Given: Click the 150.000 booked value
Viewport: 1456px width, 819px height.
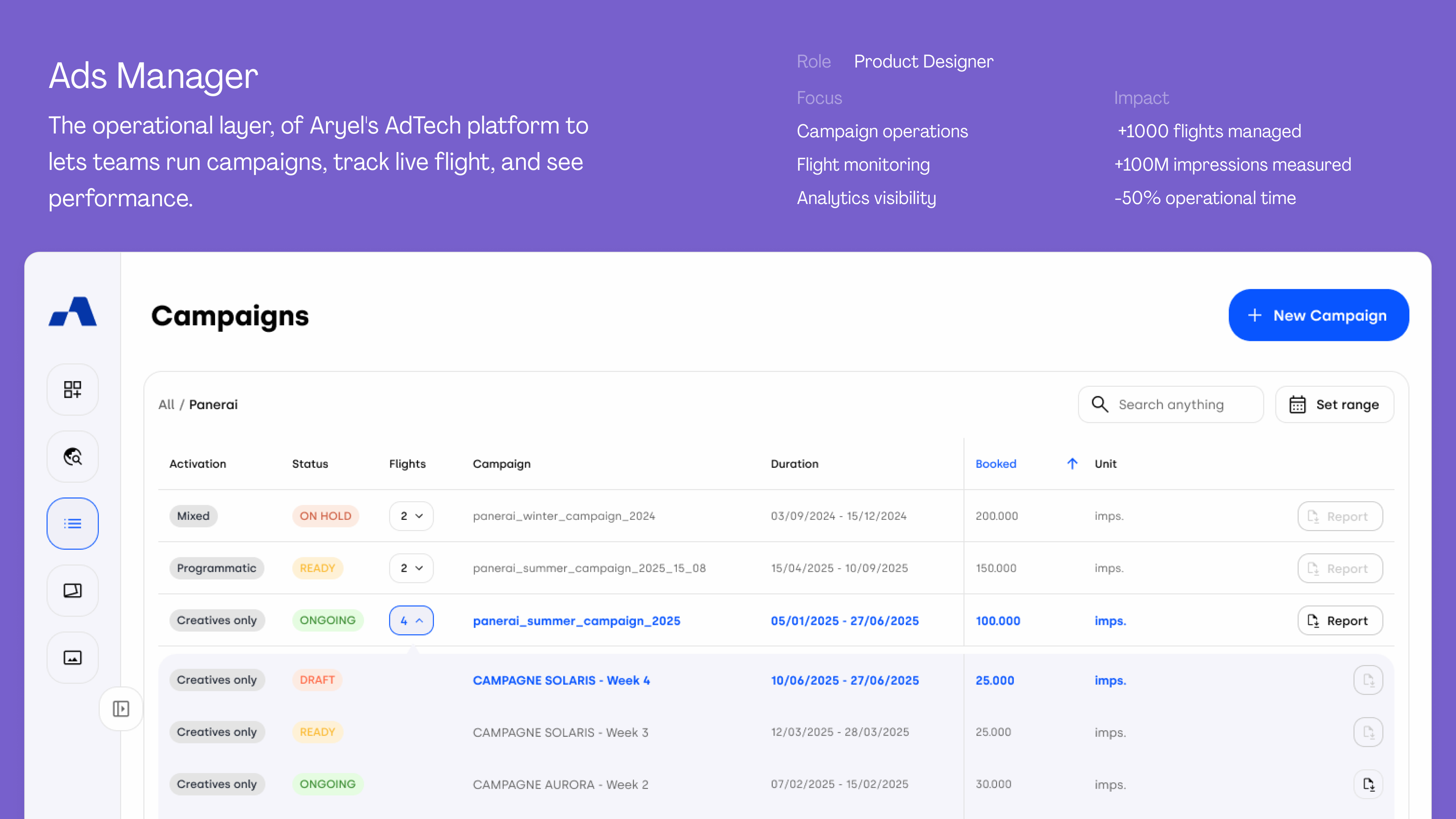Looking at the screenshot, I should [996, 568].
